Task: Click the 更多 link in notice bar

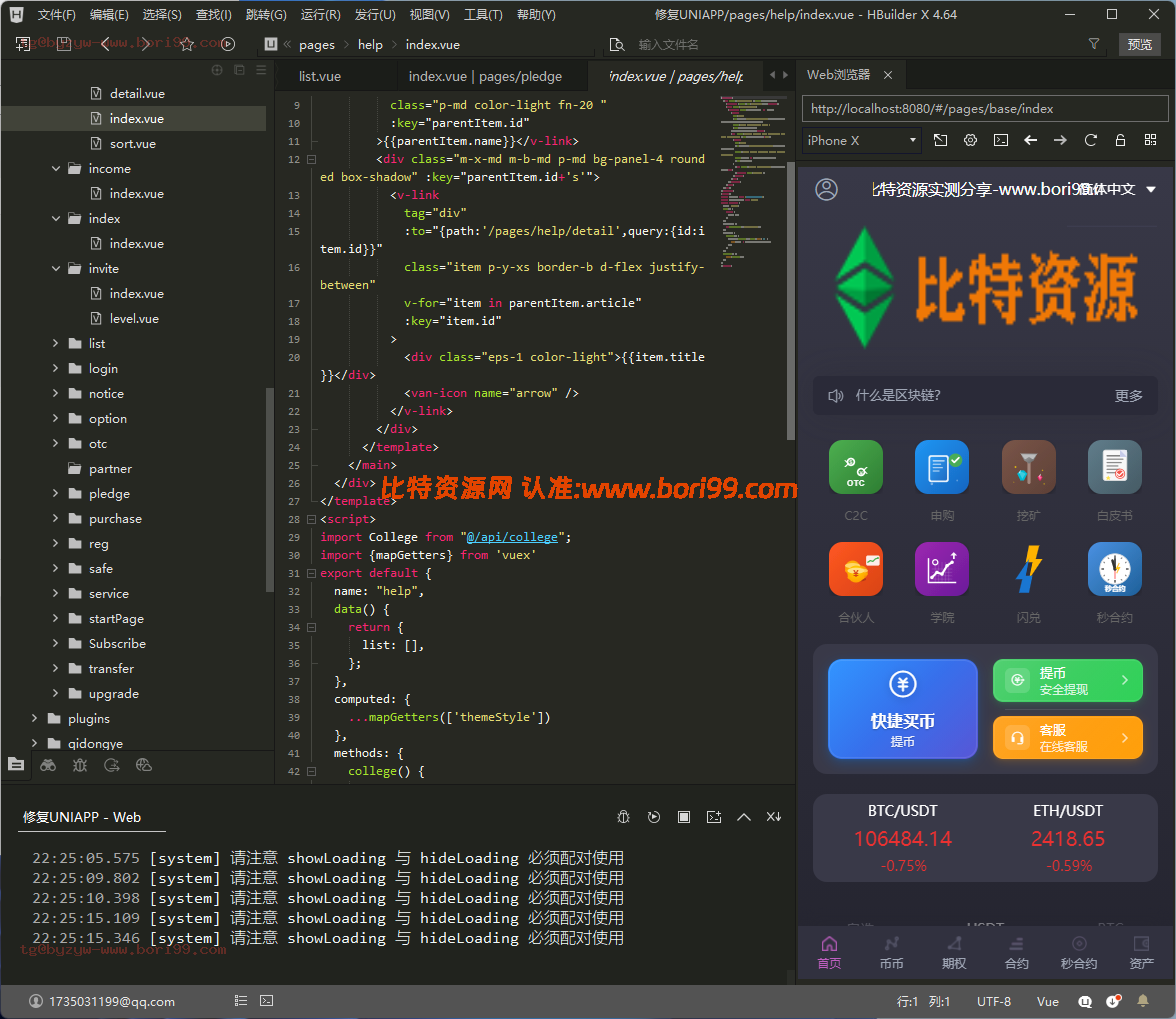Action: click(x=1128, y=395)
